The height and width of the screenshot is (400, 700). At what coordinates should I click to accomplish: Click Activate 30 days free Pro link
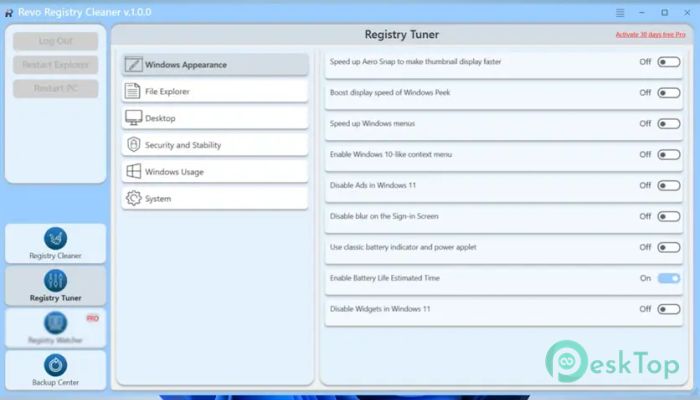650,34
